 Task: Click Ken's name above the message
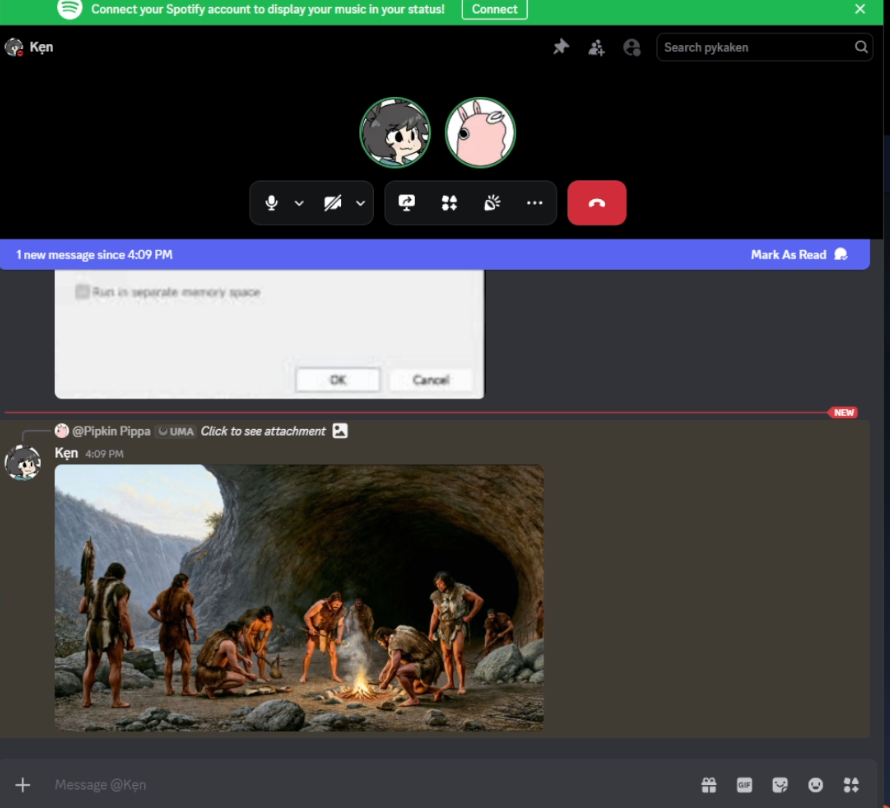point(66,453)
